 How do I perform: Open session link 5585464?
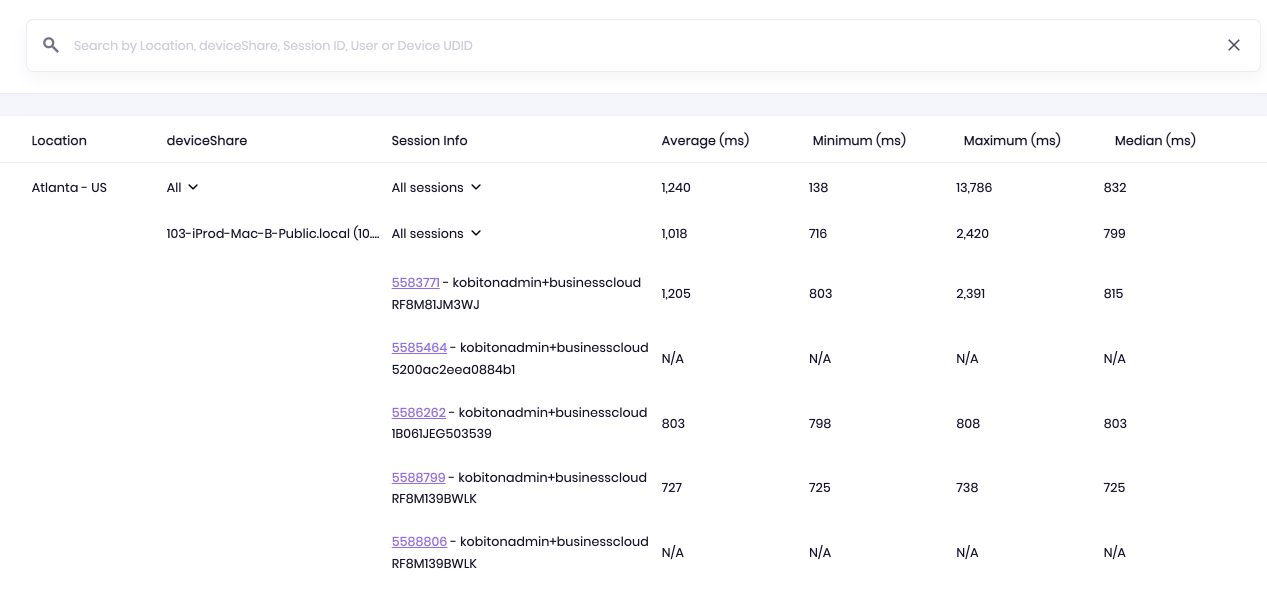(x=419, y=348)
